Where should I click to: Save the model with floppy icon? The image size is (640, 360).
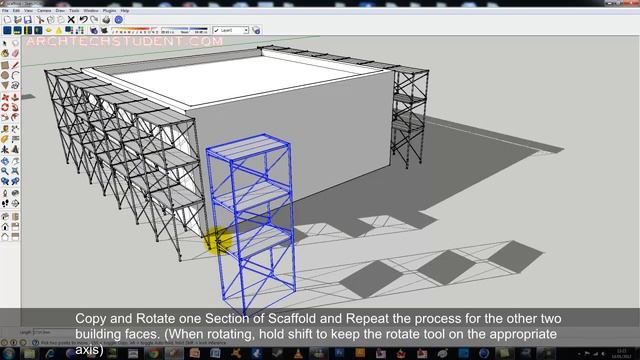tap(28, 20)
